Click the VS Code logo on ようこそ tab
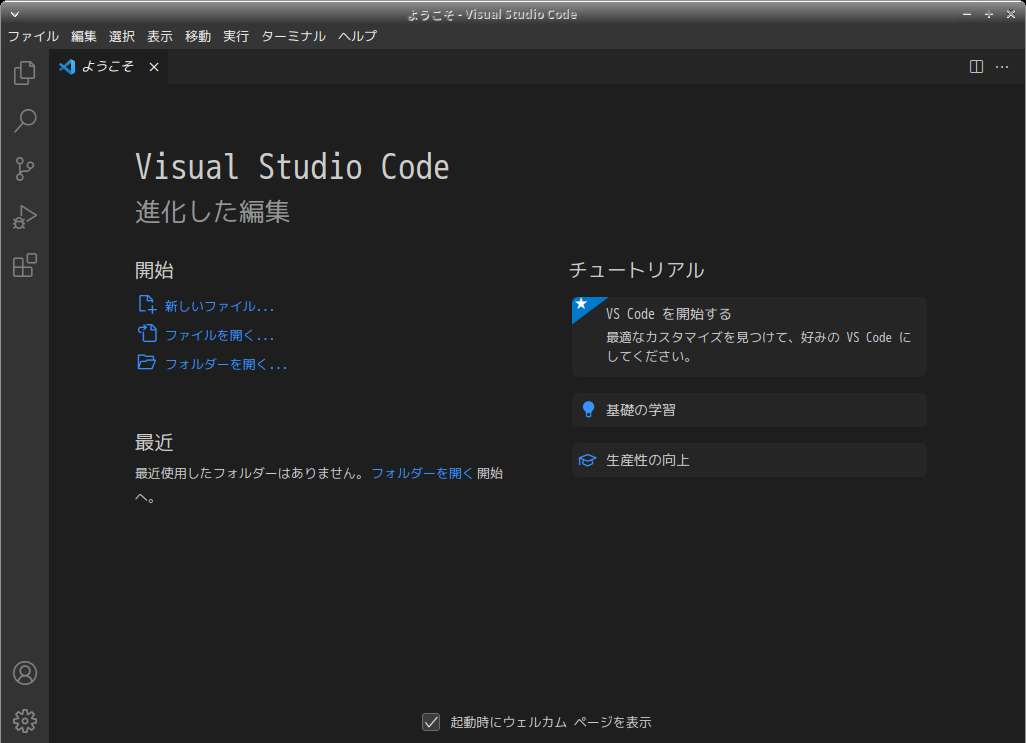Viewport: 1026px width, 743px height. [67, 67]
